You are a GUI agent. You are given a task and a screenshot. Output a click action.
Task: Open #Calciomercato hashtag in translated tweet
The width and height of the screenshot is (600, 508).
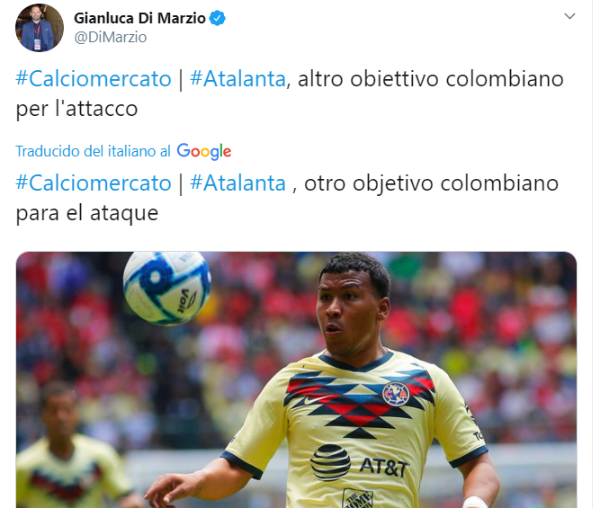93,183
